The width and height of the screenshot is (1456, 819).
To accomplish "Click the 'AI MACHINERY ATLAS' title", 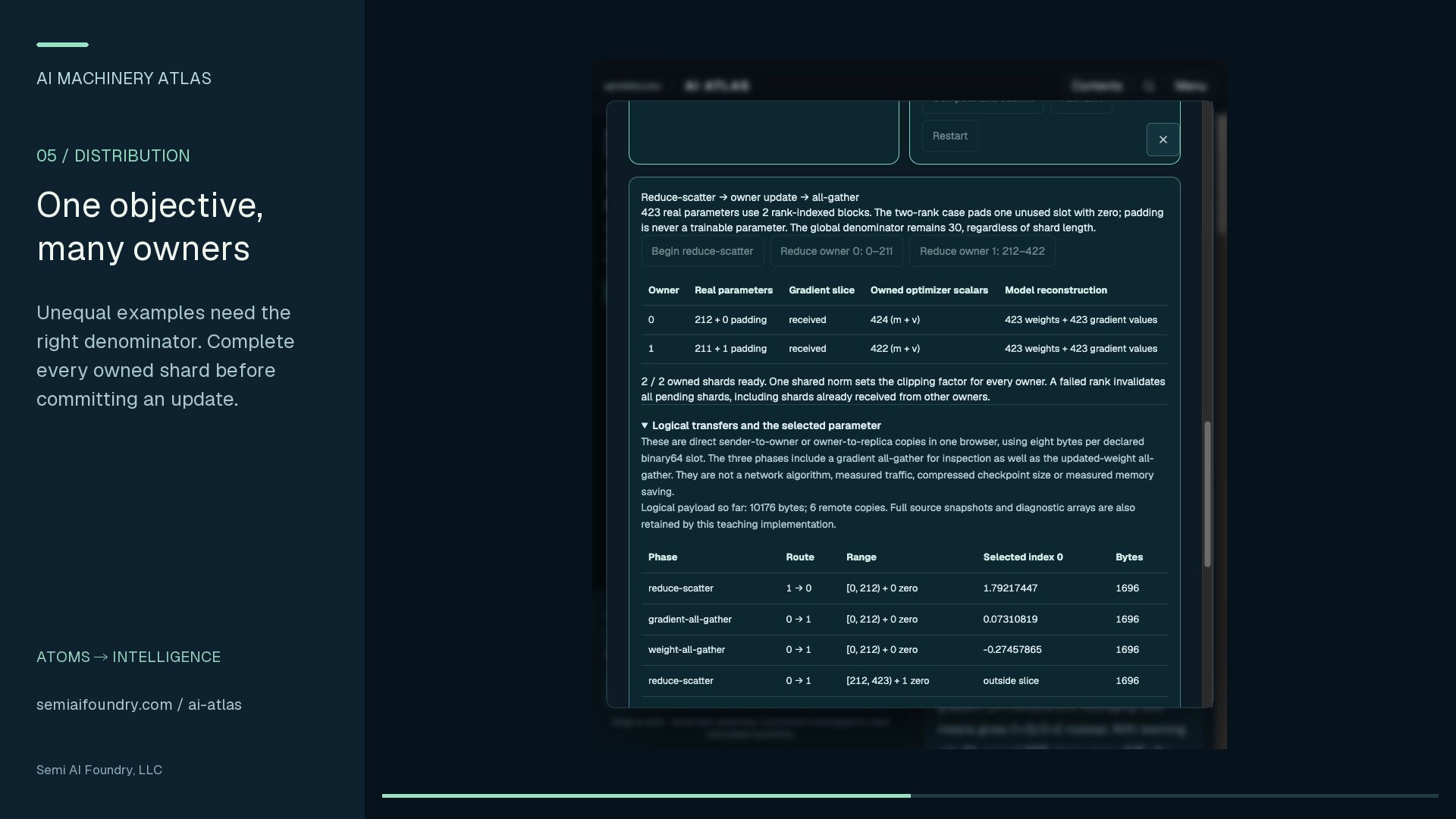I will point(124,79).
